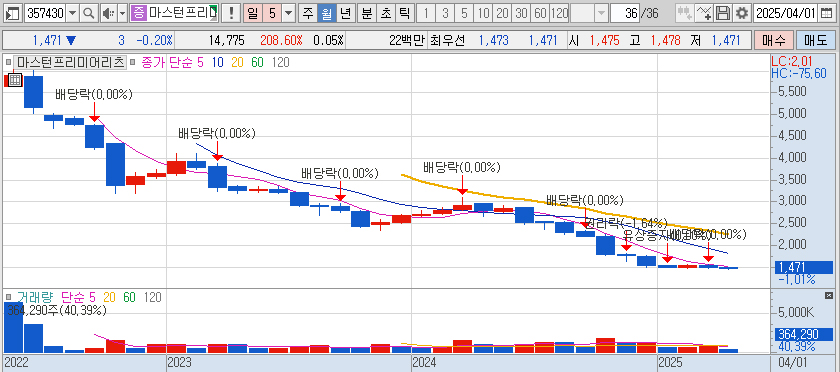Click the 2024 year label on time axis

424,363
